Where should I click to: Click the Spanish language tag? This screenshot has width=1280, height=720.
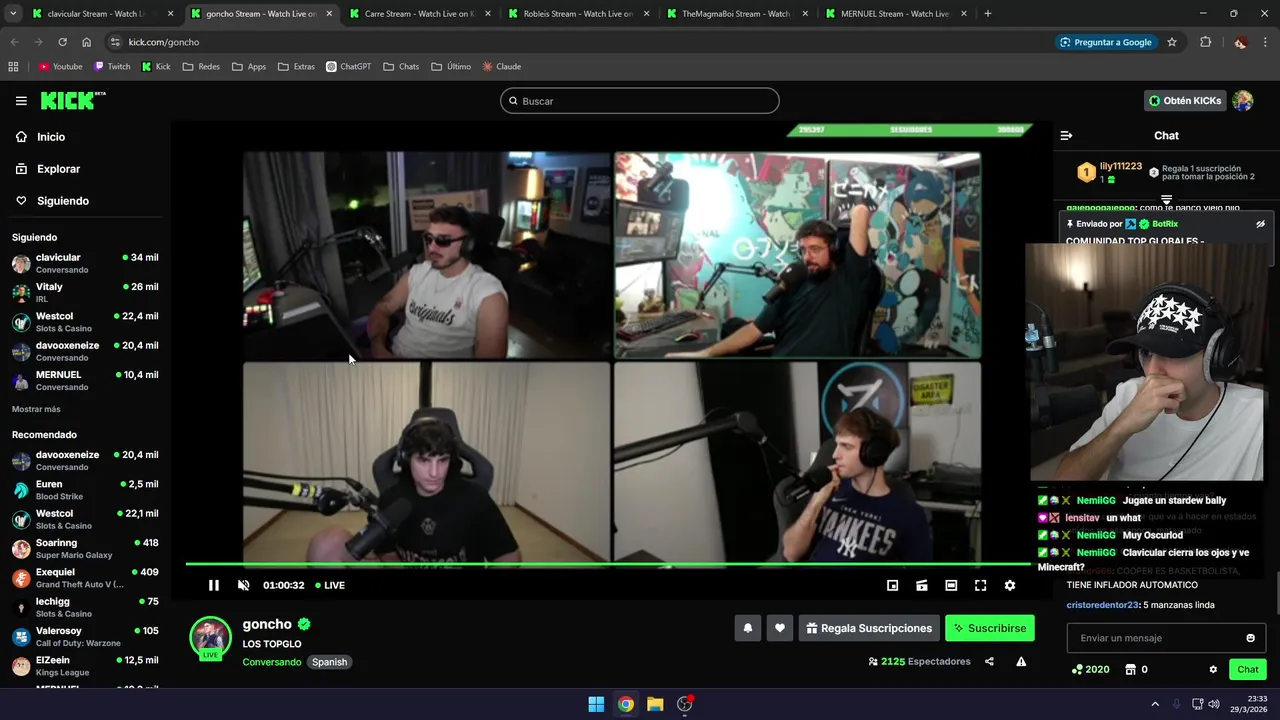329,662
